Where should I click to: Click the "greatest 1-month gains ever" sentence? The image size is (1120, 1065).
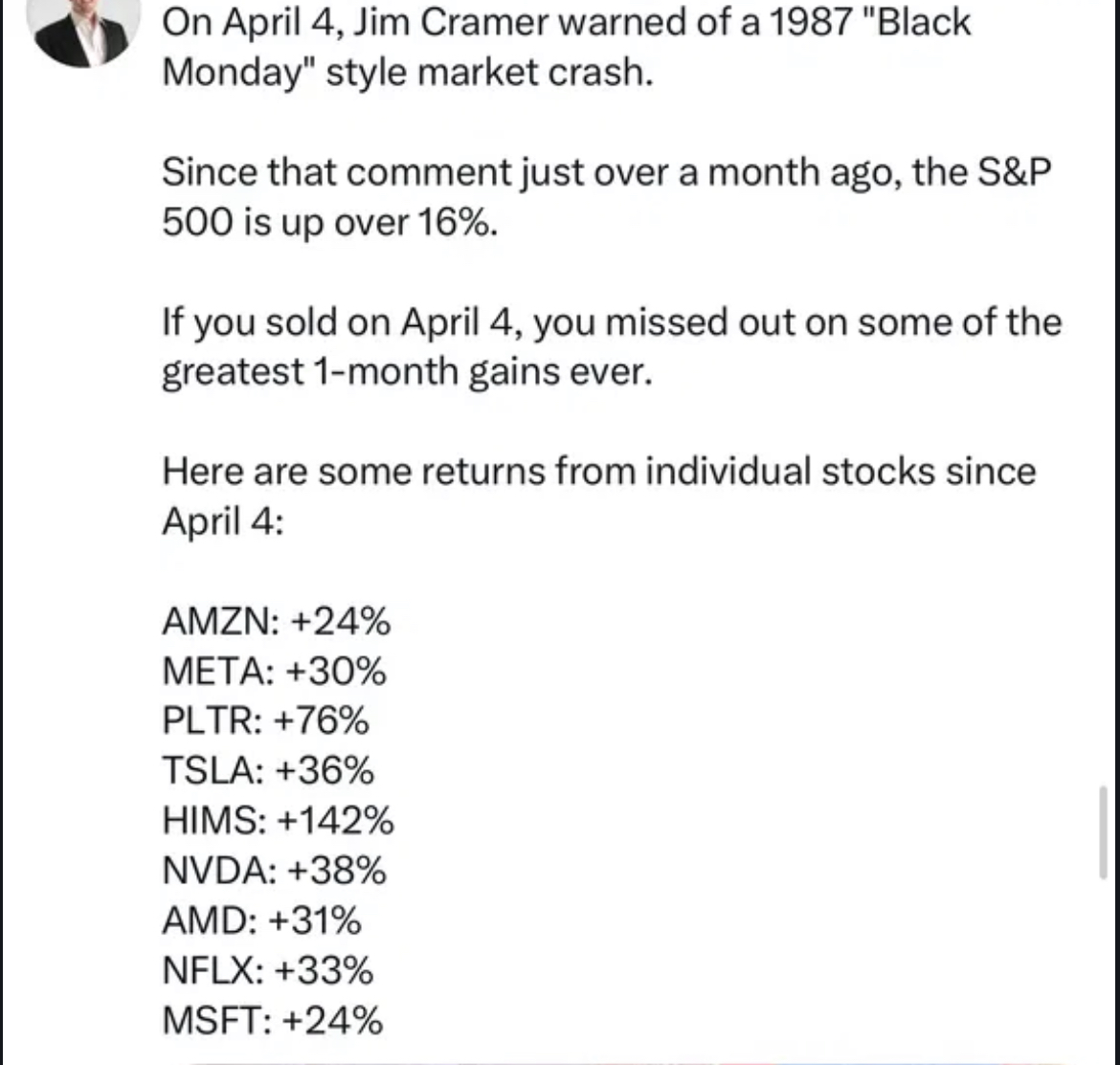coord(407,371)
